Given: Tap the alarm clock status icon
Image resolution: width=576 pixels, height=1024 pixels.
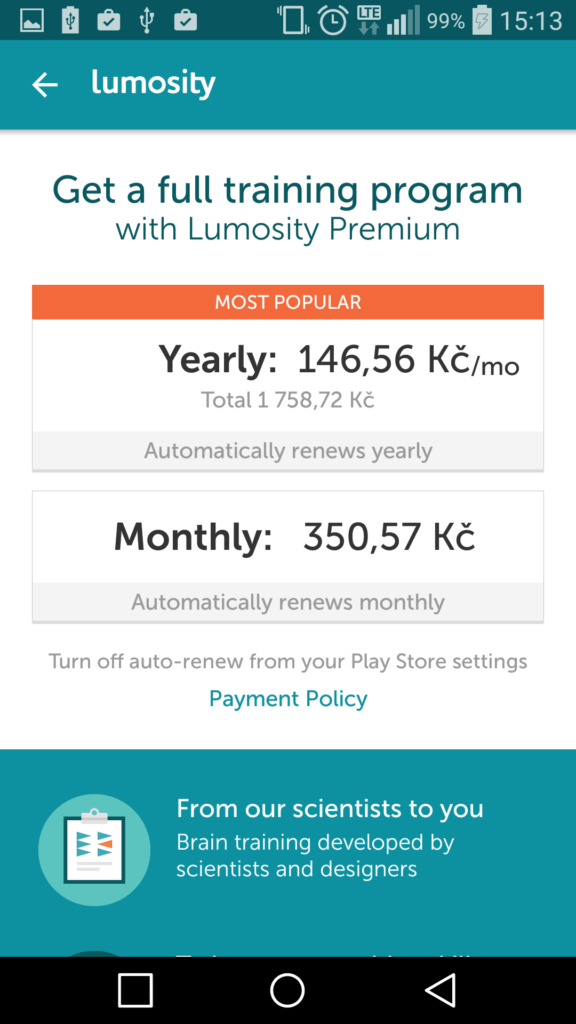Looking at the screenshot, I should pyautogui.click(x=333, y=20).
